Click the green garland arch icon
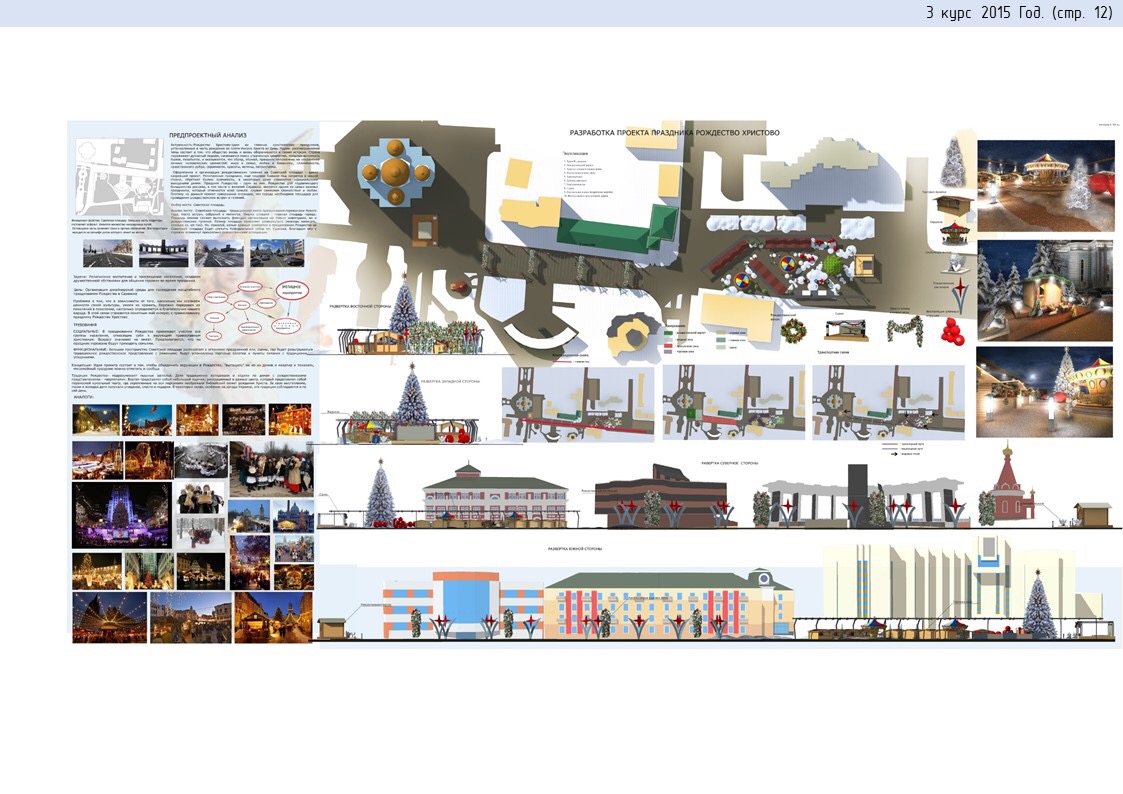 click(906, 329)
